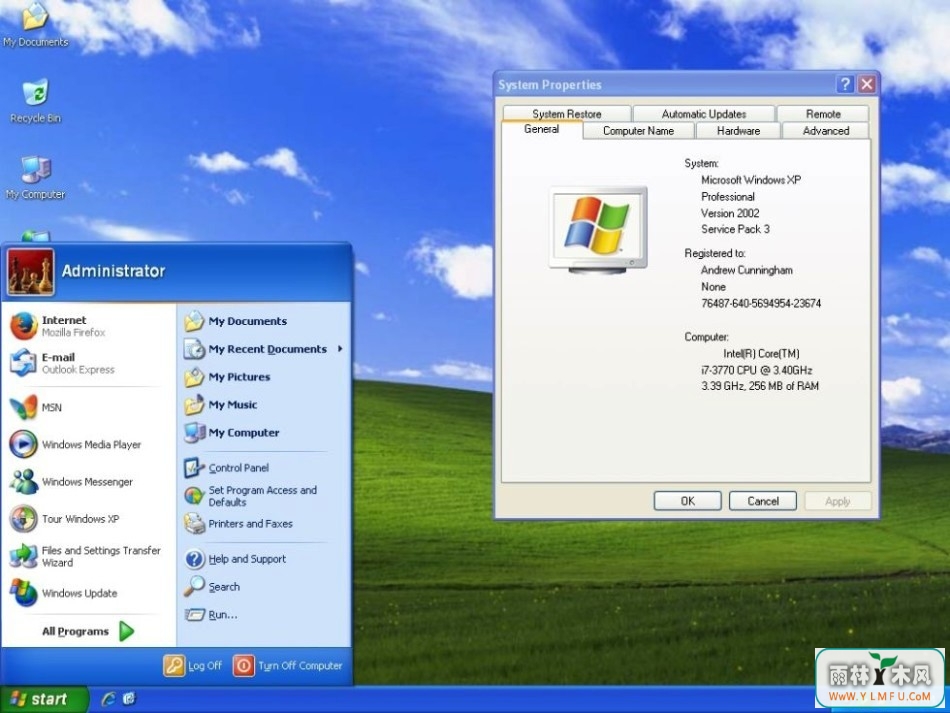
Task: Switch to Remote tab
Action: click(823, 114)
